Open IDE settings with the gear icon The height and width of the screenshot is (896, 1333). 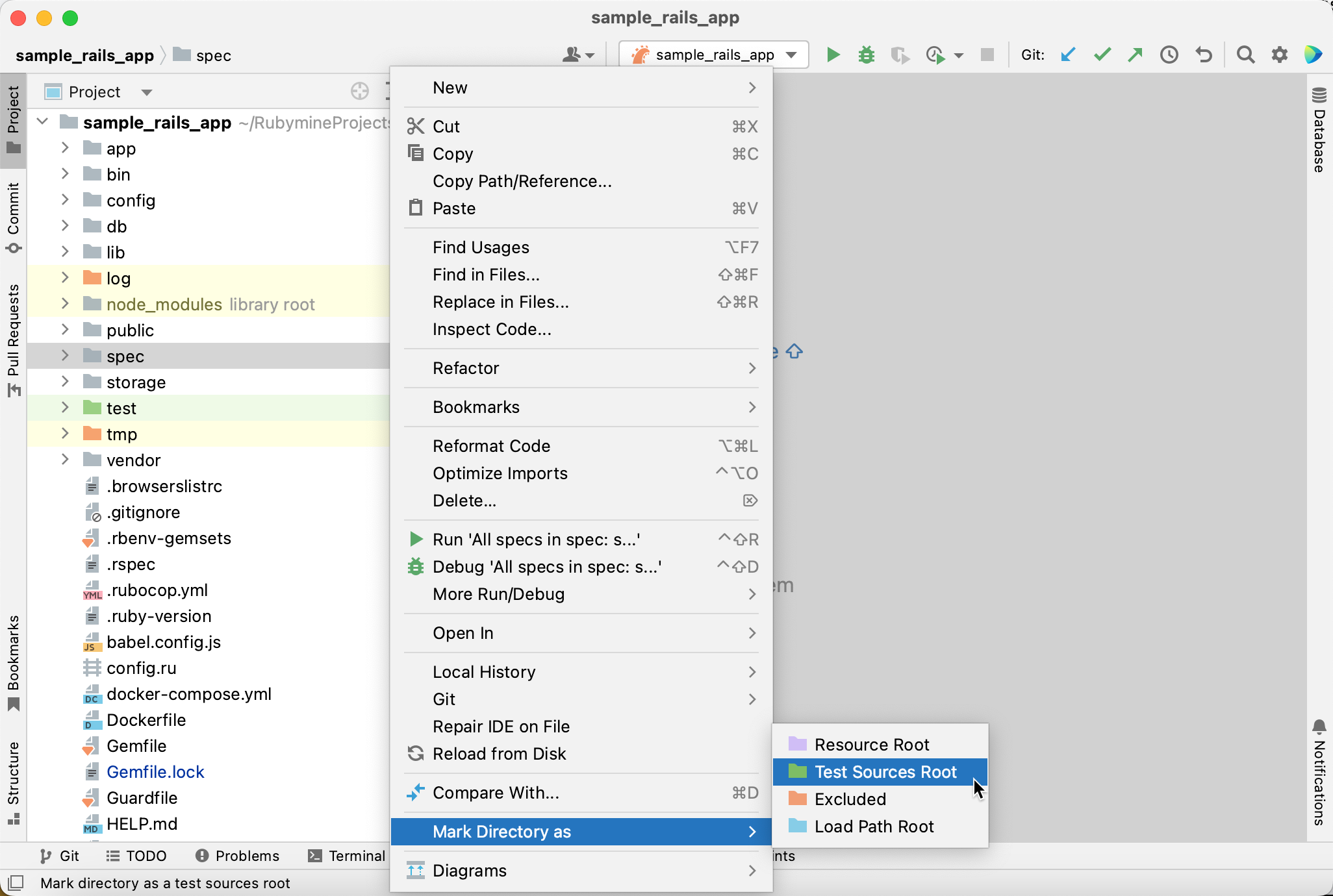click(1280, 55)
